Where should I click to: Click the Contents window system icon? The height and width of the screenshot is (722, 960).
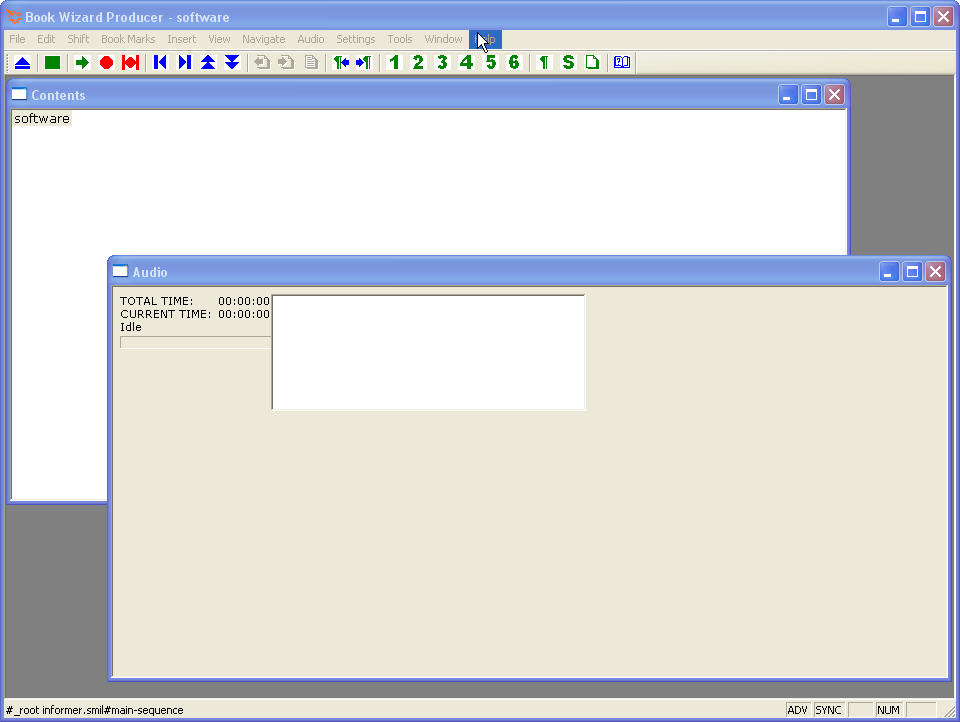[20, 94]
